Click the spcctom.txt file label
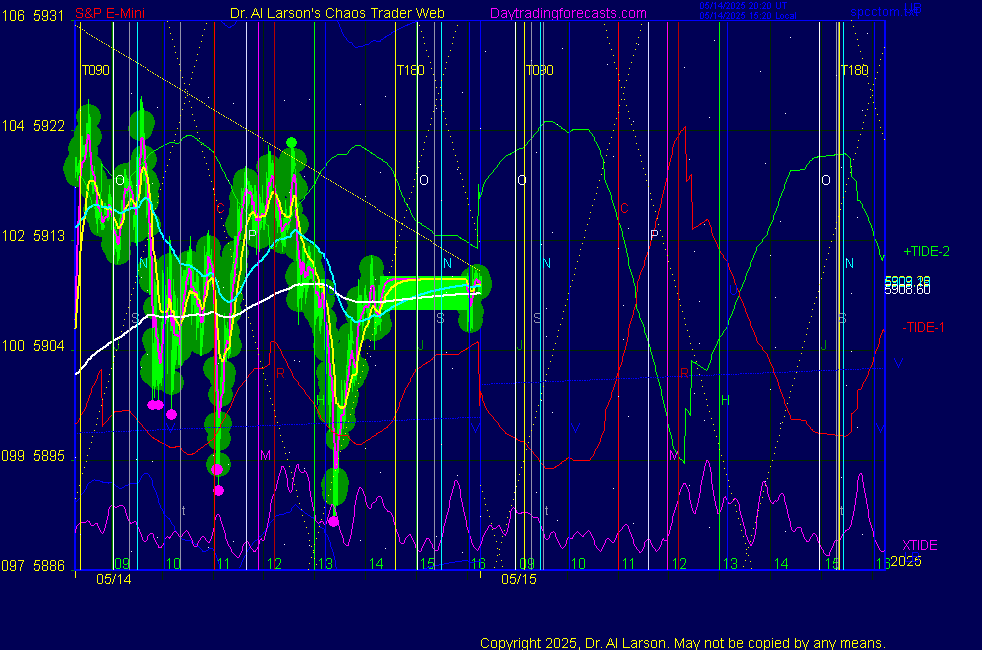This screenshot has width=982, height=650. (884, 12)
